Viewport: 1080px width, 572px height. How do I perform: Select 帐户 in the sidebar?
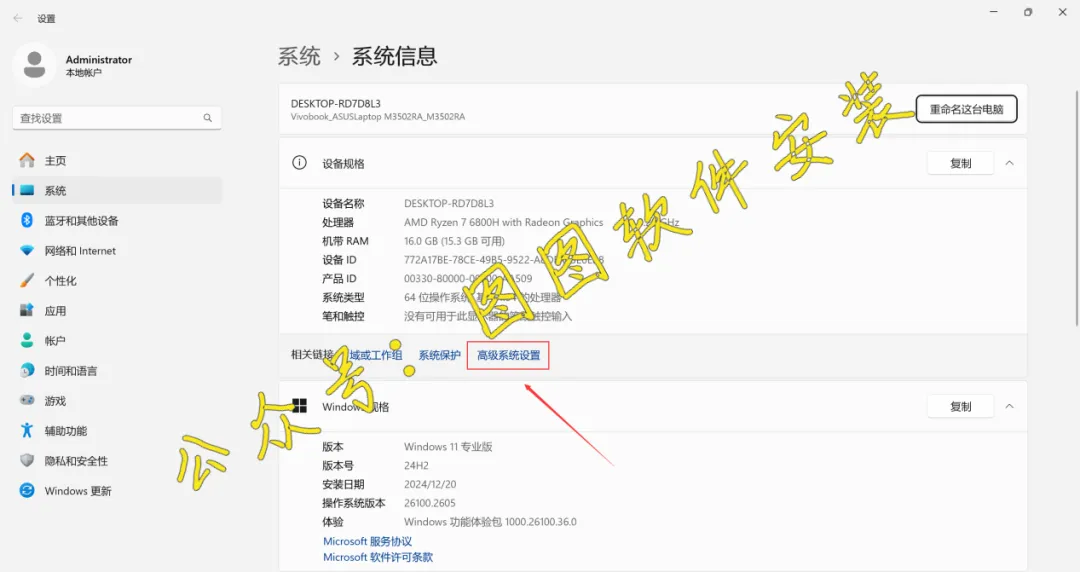click(x=117, y=340)
